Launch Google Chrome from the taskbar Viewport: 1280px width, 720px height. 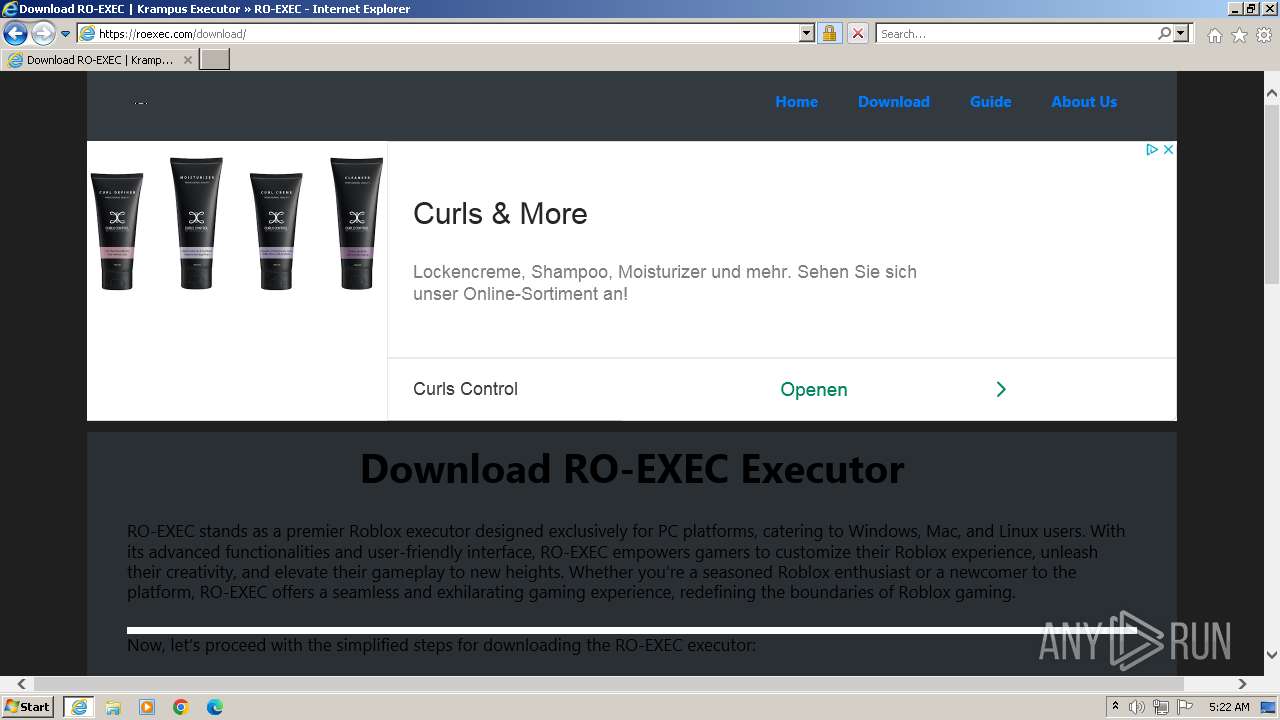coord(181,707)
